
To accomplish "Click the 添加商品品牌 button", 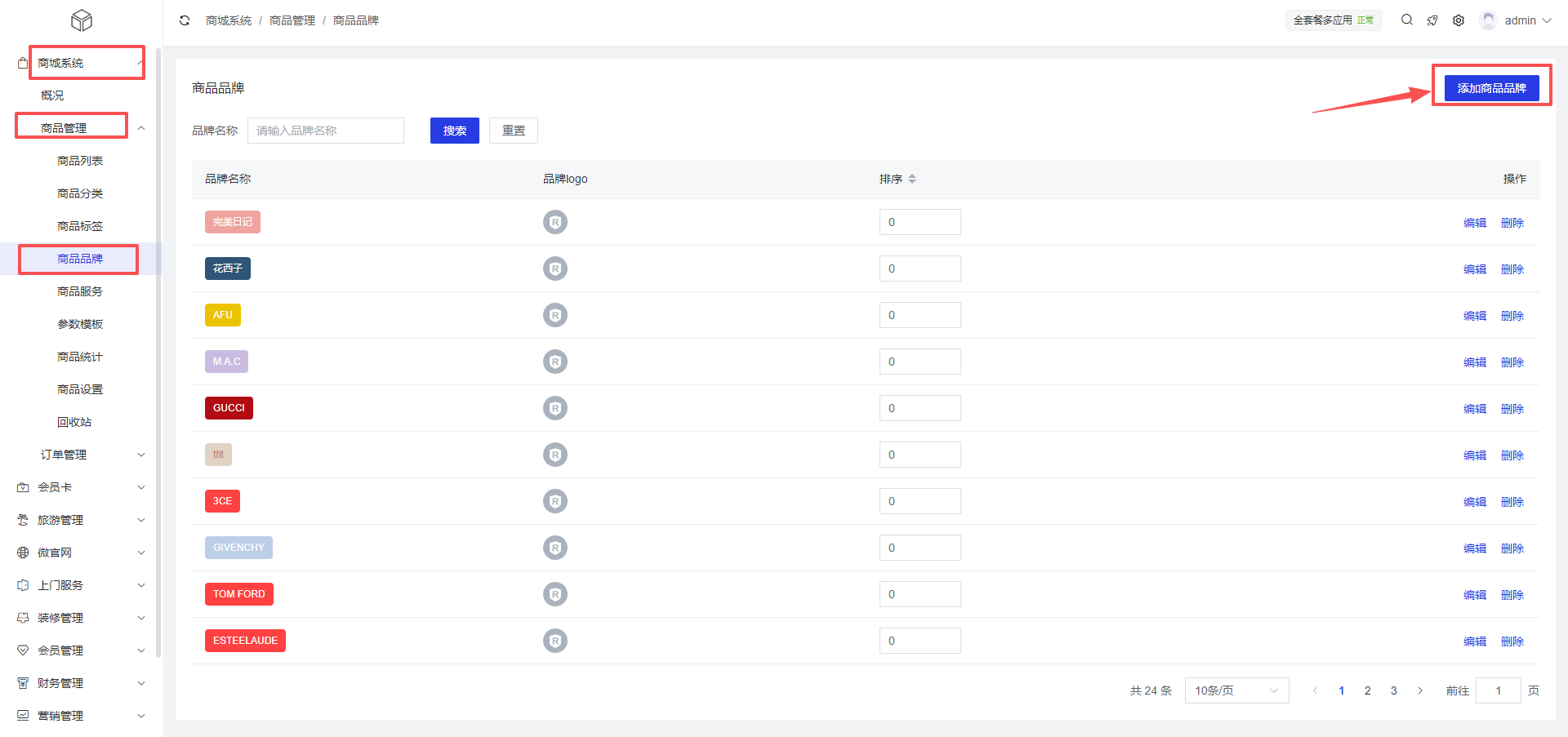I will 1491,88.
